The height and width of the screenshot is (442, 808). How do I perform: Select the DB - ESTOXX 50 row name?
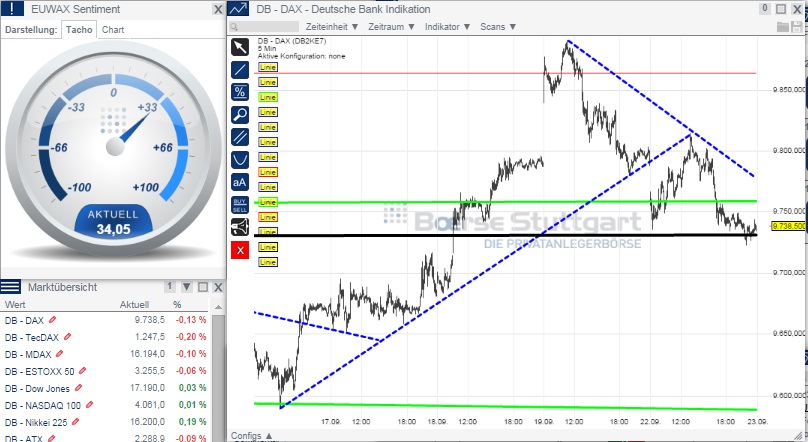[40, 371]
